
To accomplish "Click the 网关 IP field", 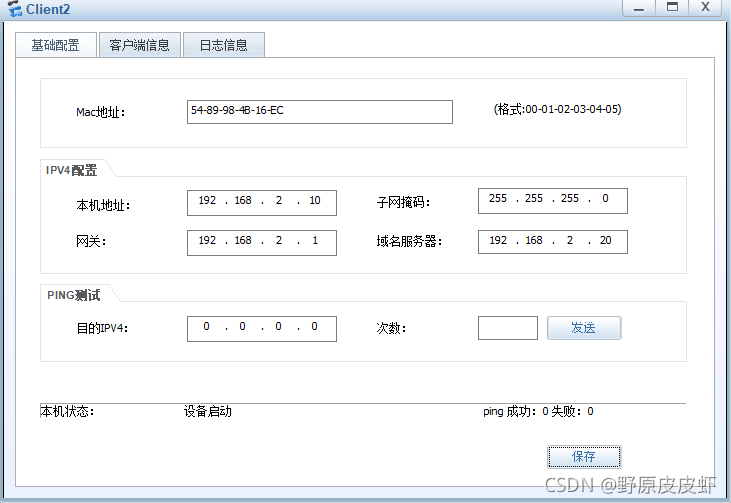I will pyautogui.click(x=262, y=242).
